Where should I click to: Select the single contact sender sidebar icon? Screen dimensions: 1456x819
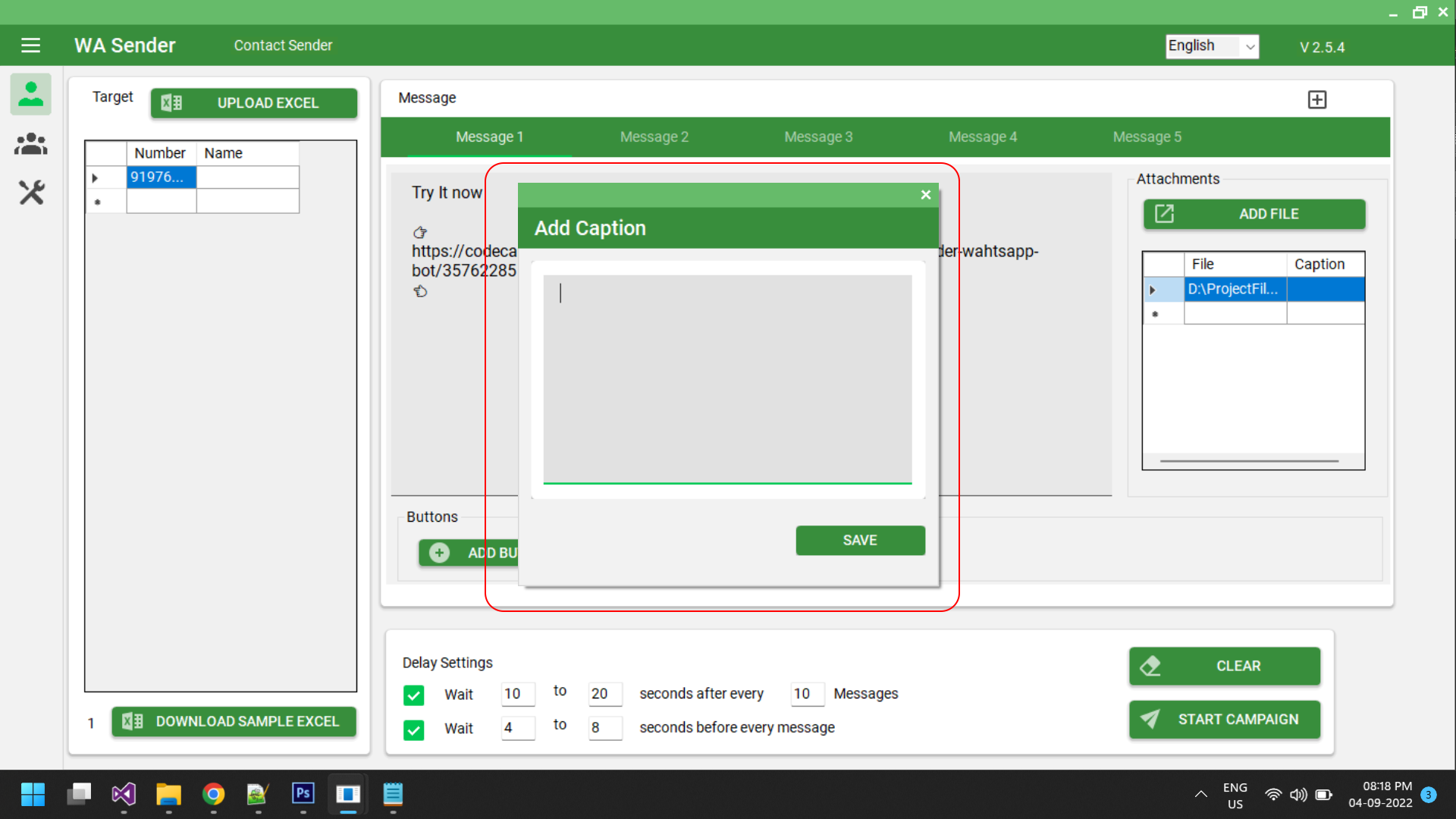click(31, 94)
